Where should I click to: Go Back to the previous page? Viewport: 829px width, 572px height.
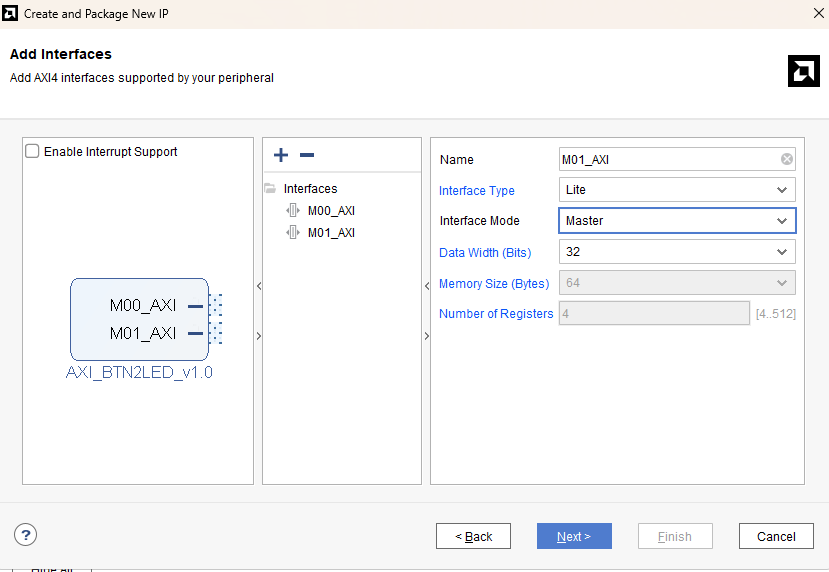473,536
